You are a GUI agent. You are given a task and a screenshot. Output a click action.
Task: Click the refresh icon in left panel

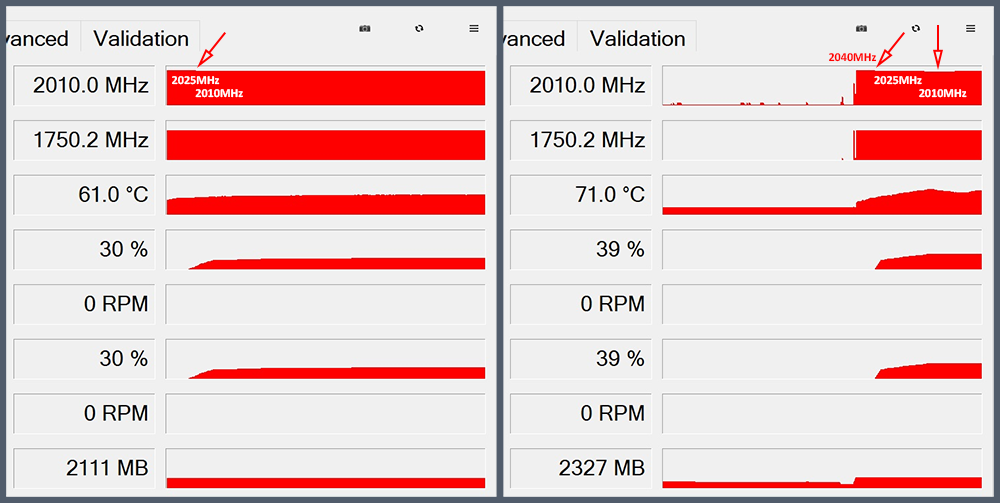pyautogui.click(x=420, y=29)
